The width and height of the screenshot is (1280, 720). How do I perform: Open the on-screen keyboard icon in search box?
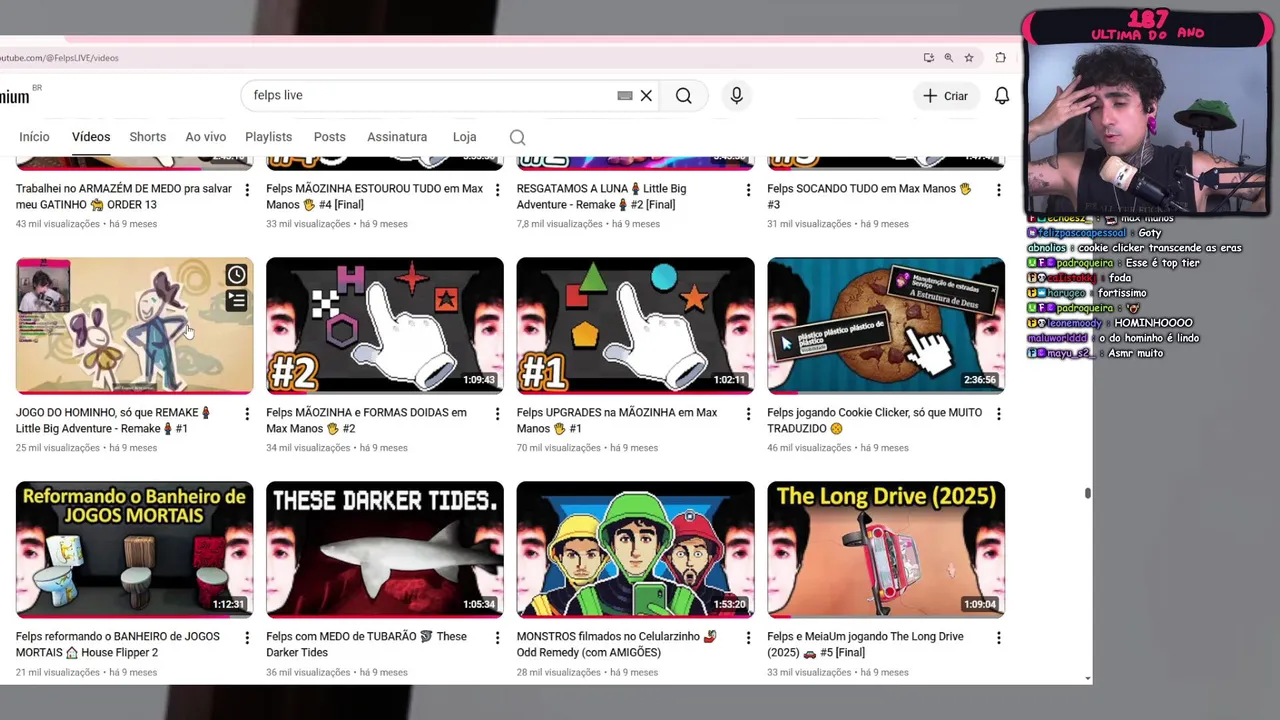(x=625, y=96)
